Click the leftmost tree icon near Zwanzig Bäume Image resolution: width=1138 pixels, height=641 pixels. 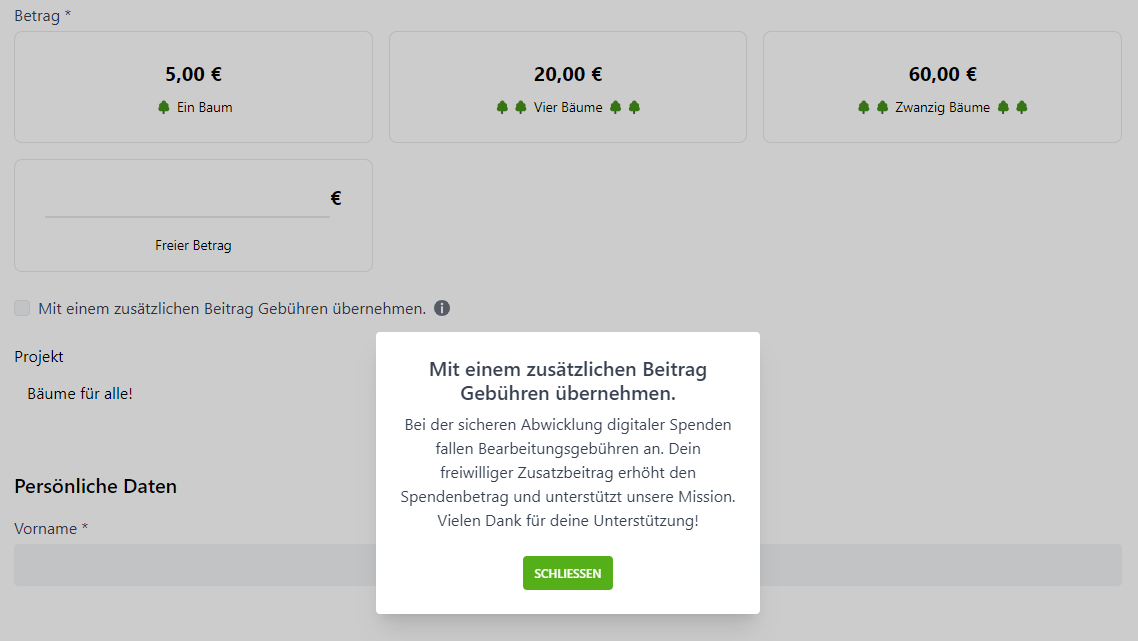pos(862,106)
